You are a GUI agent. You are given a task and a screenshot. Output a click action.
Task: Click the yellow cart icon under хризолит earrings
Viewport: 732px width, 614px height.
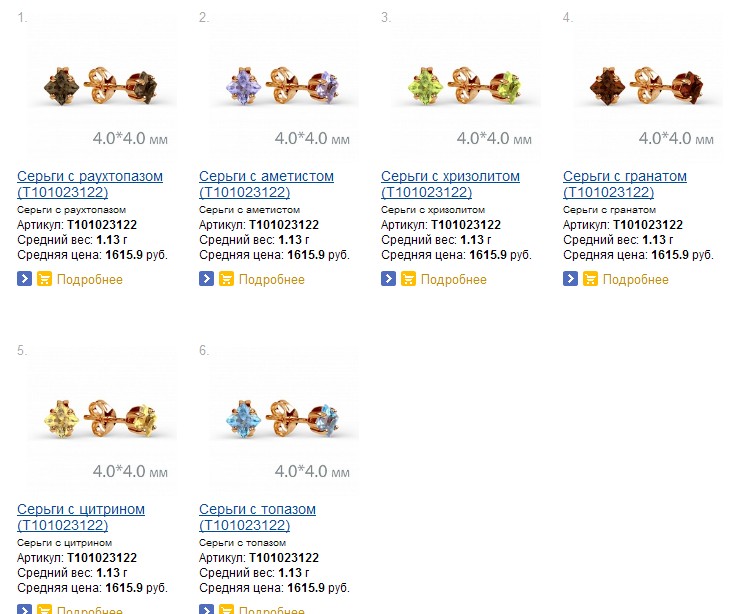[408, 279]
